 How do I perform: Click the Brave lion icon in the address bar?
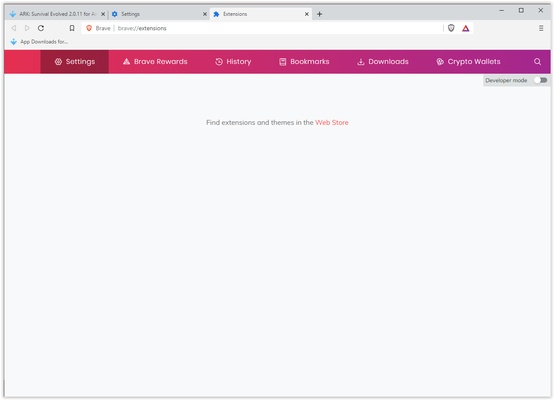[x=89, y=28]
